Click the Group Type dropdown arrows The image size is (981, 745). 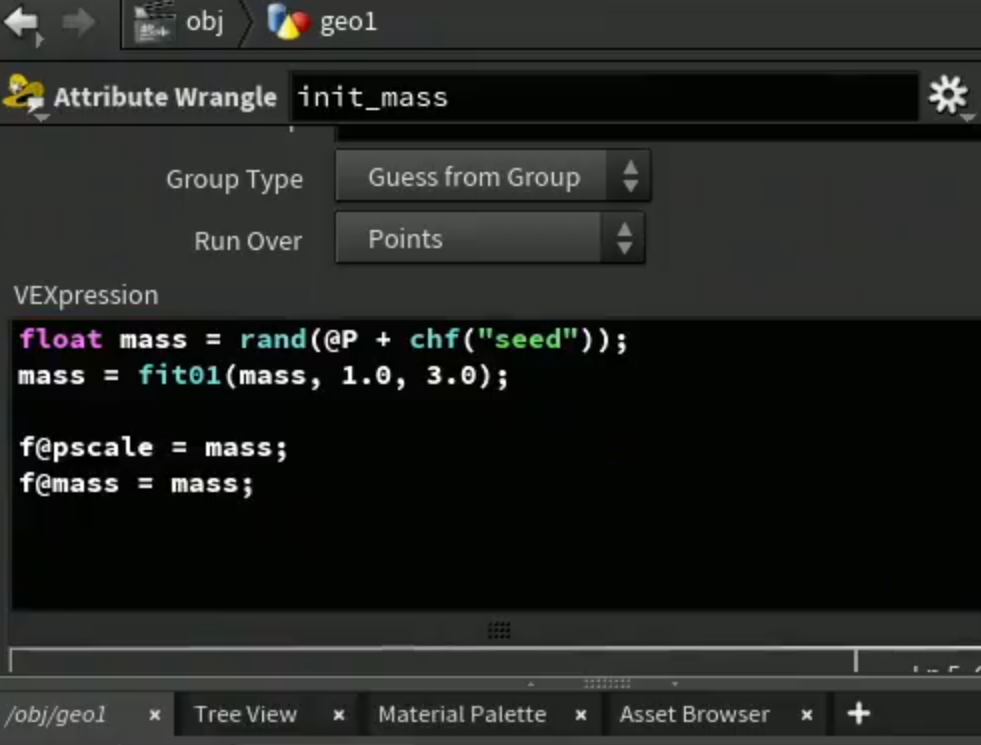coord(630,176)
